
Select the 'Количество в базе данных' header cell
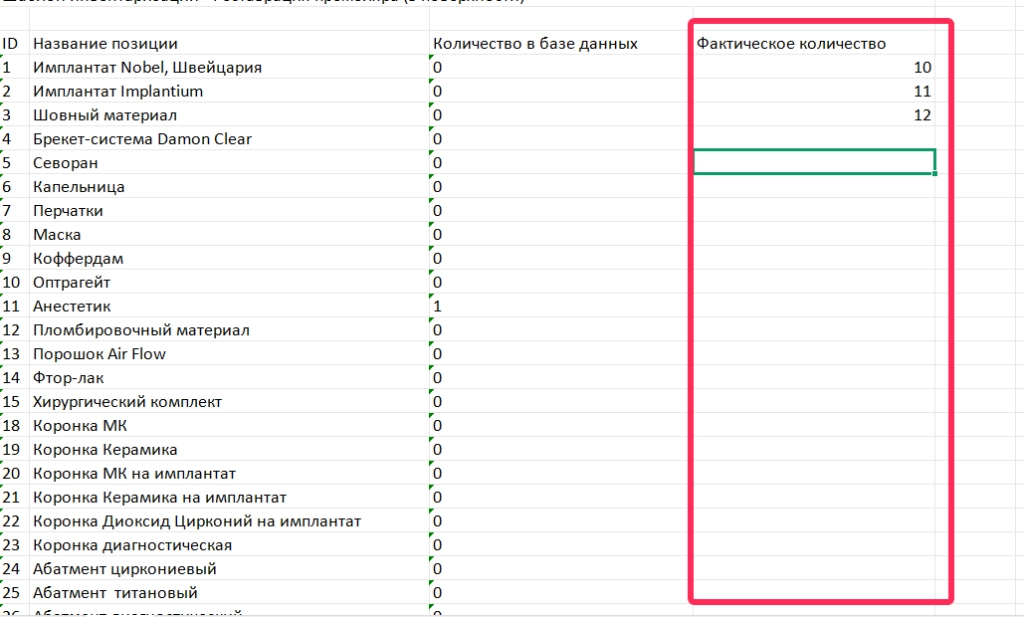[535, 43]
